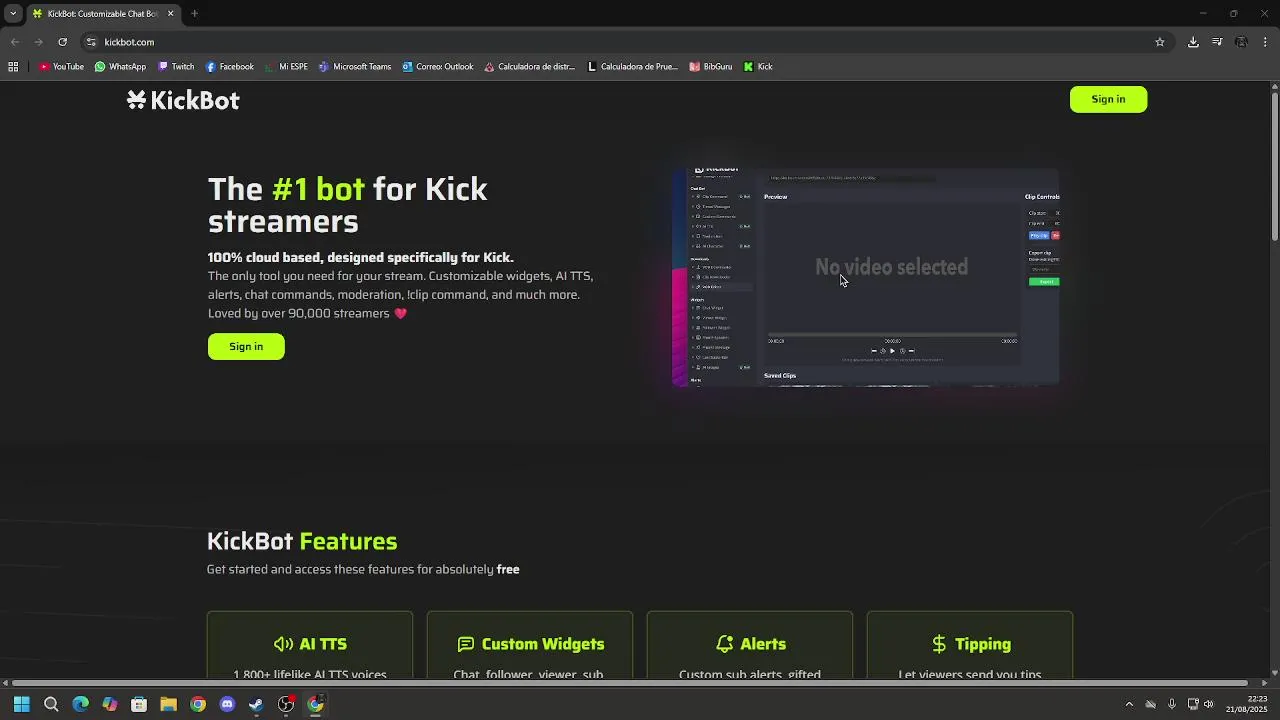Open Steam from the taskbar
The height and width of the screenshot is (720, 1280).
(256, 704)
